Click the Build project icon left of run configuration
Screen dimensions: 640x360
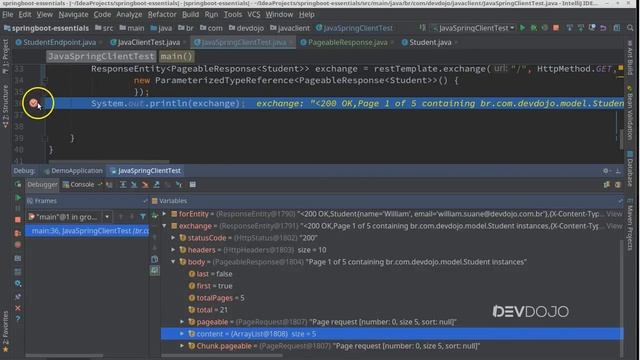click(x=422, y=28)
